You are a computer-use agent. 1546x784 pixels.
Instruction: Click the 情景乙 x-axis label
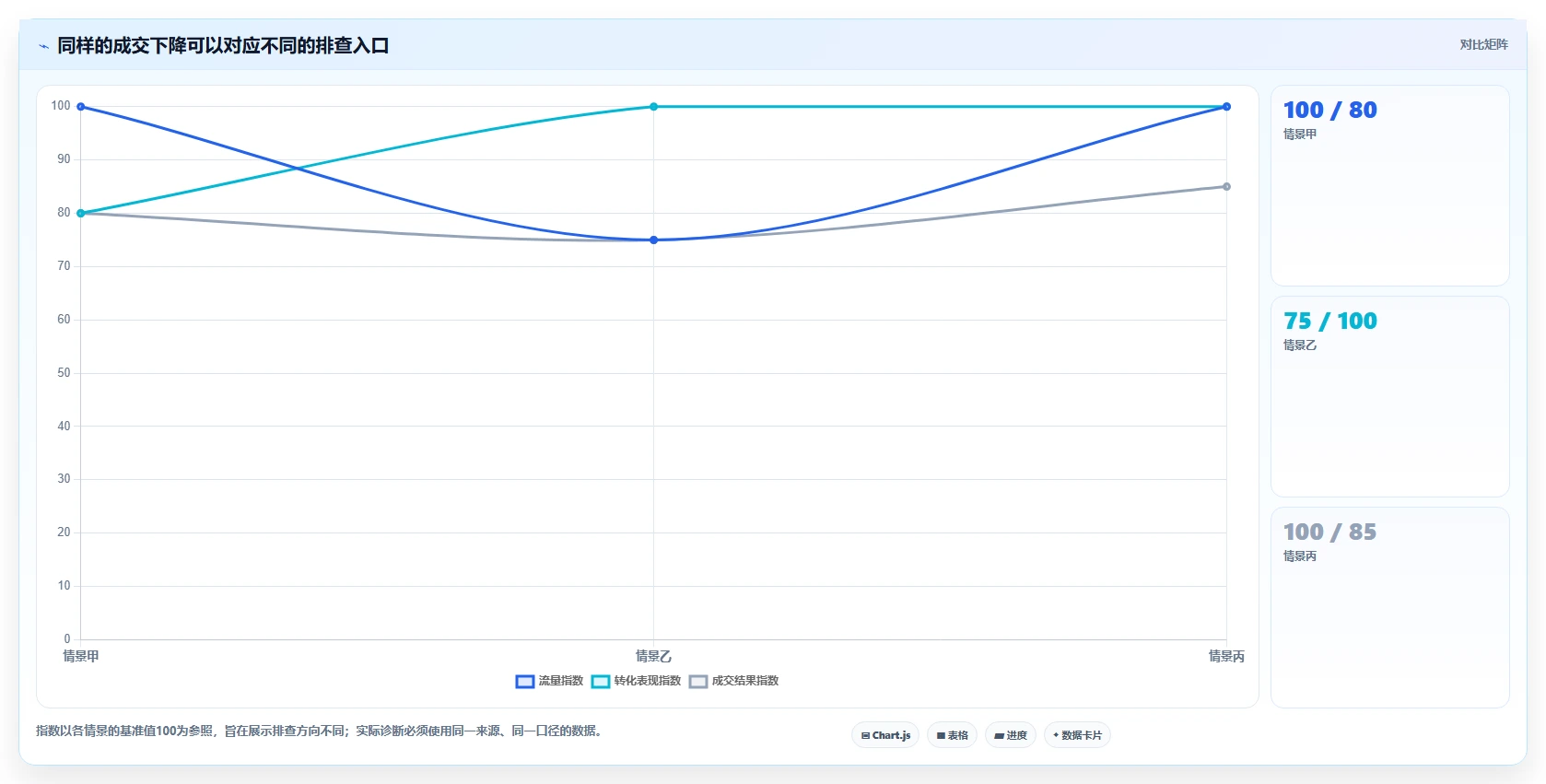(653, 656)
